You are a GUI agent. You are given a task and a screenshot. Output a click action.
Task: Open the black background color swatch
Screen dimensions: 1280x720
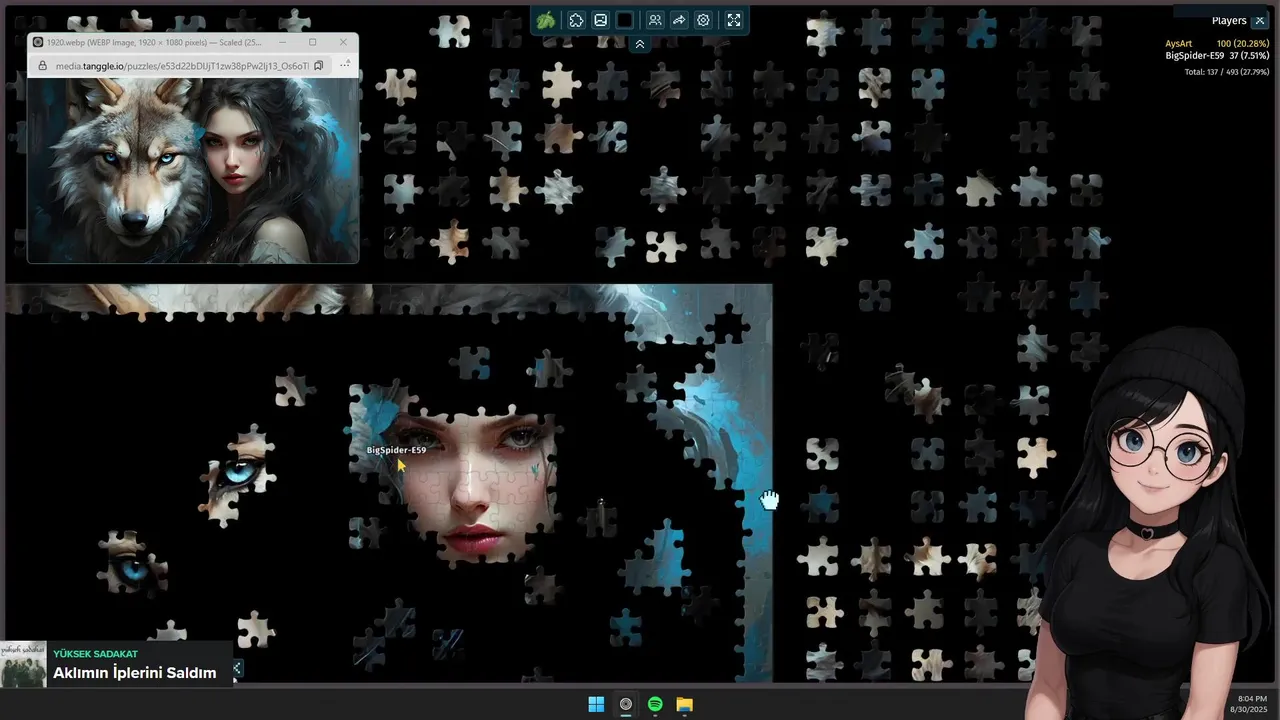[625, 20]
